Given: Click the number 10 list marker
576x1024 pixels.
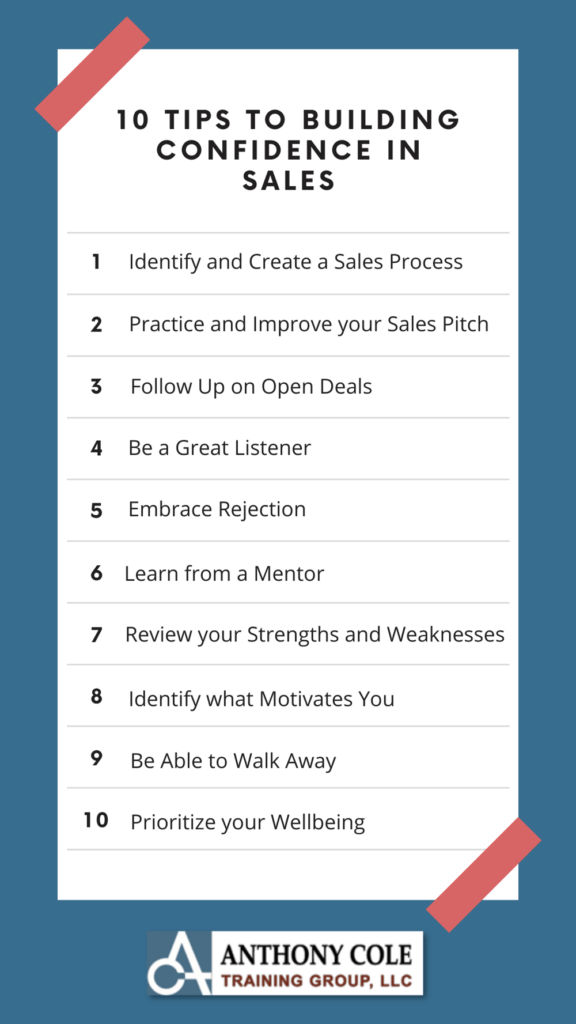Looking at the screenshot, I should pyautogui.click(x=95, y=820).
